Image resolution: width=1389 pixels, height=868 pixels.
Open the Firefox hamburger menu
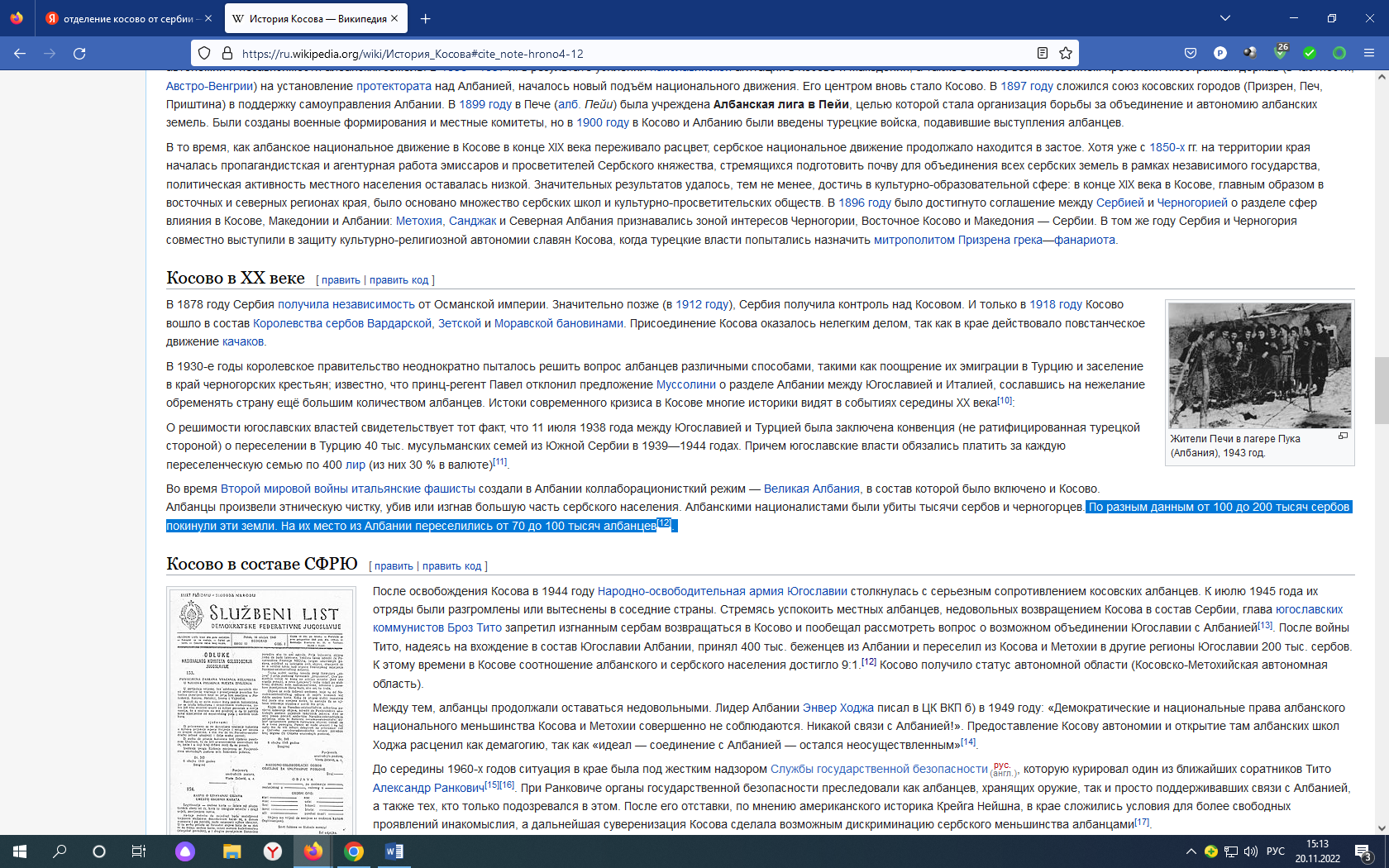click(1369, 53)
